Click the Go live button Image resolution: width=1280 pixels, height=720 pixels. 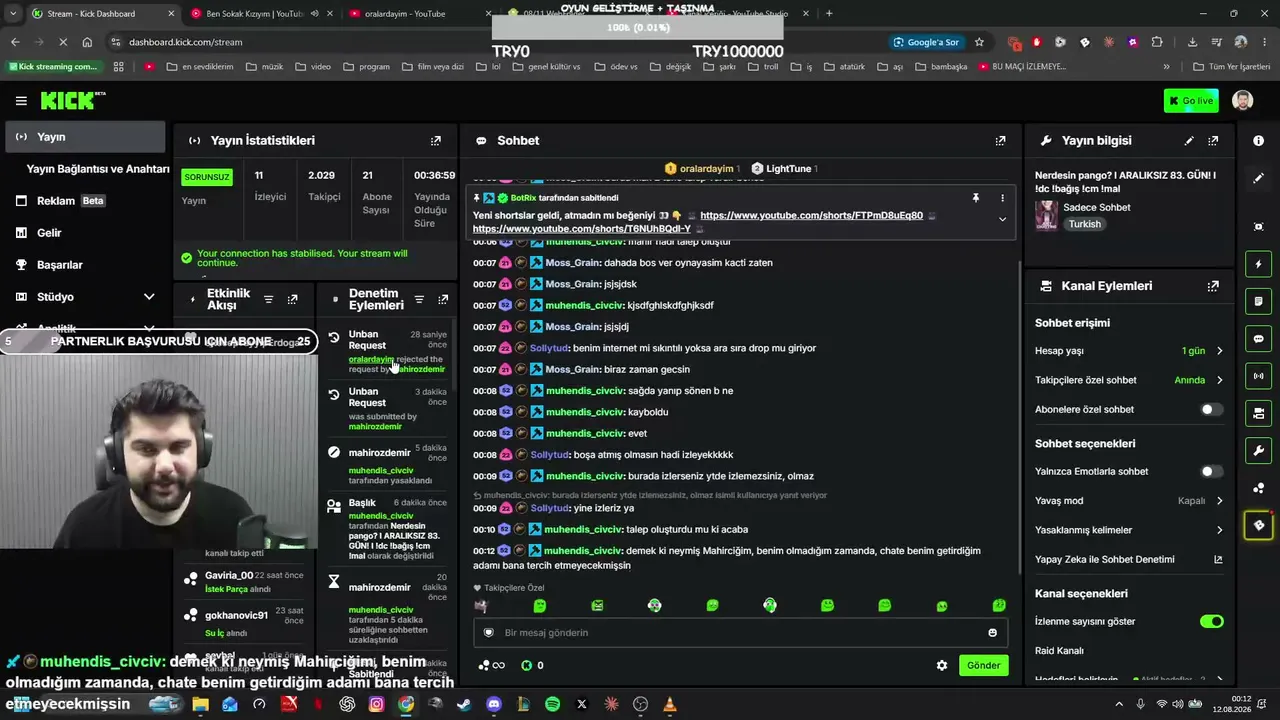(x=1191, y=101)
